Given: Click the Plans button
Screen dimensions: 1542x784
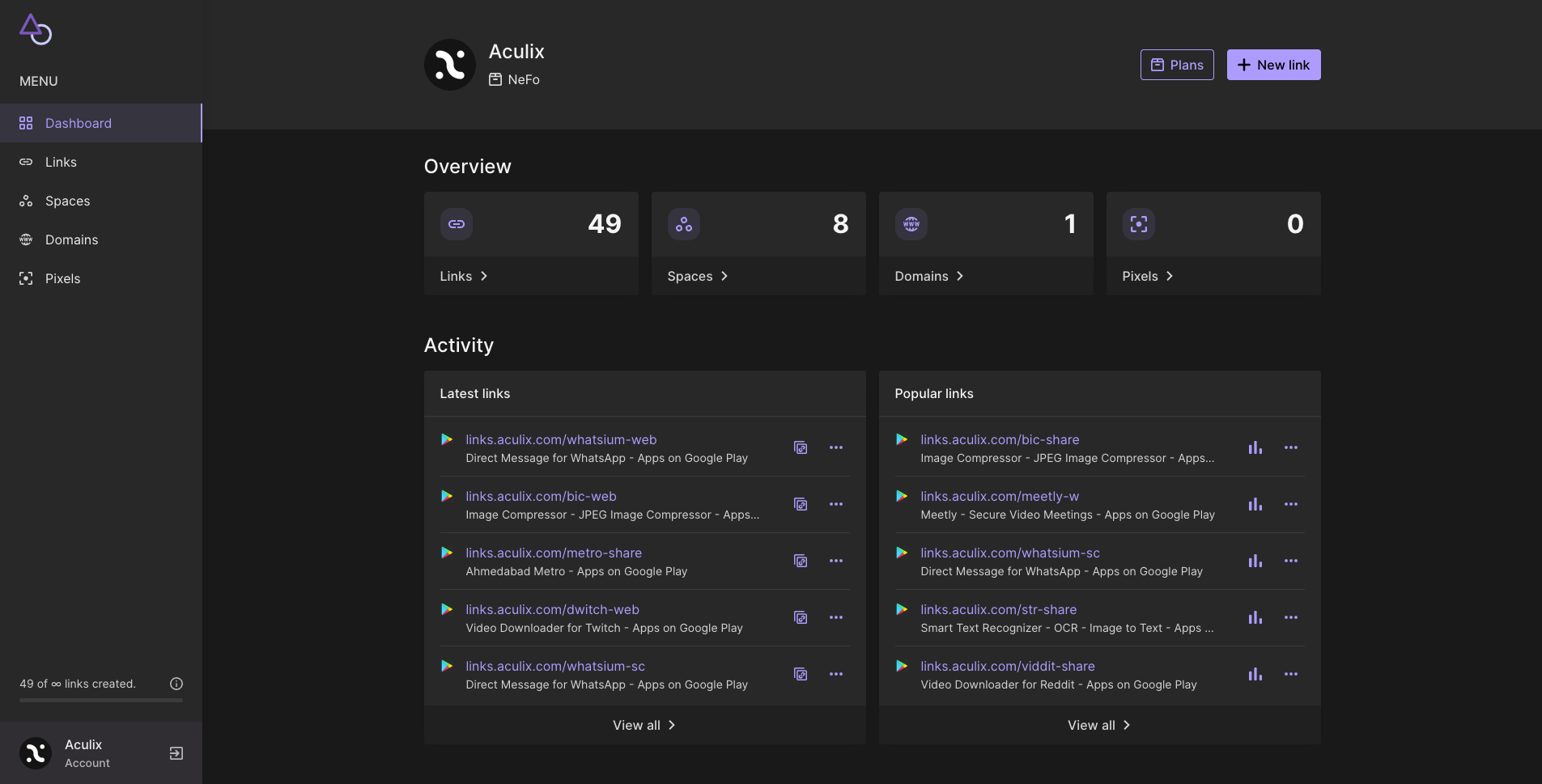Looking at the screenshot, I should (x=1177, y=65).
